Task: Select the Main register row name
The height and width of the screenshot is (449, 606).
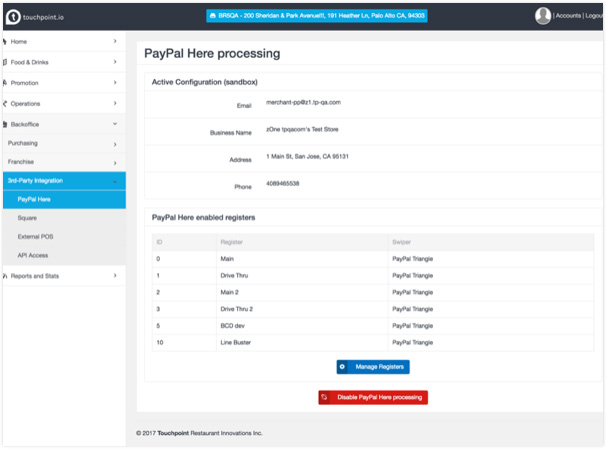Action: click(x=227, y=259)
